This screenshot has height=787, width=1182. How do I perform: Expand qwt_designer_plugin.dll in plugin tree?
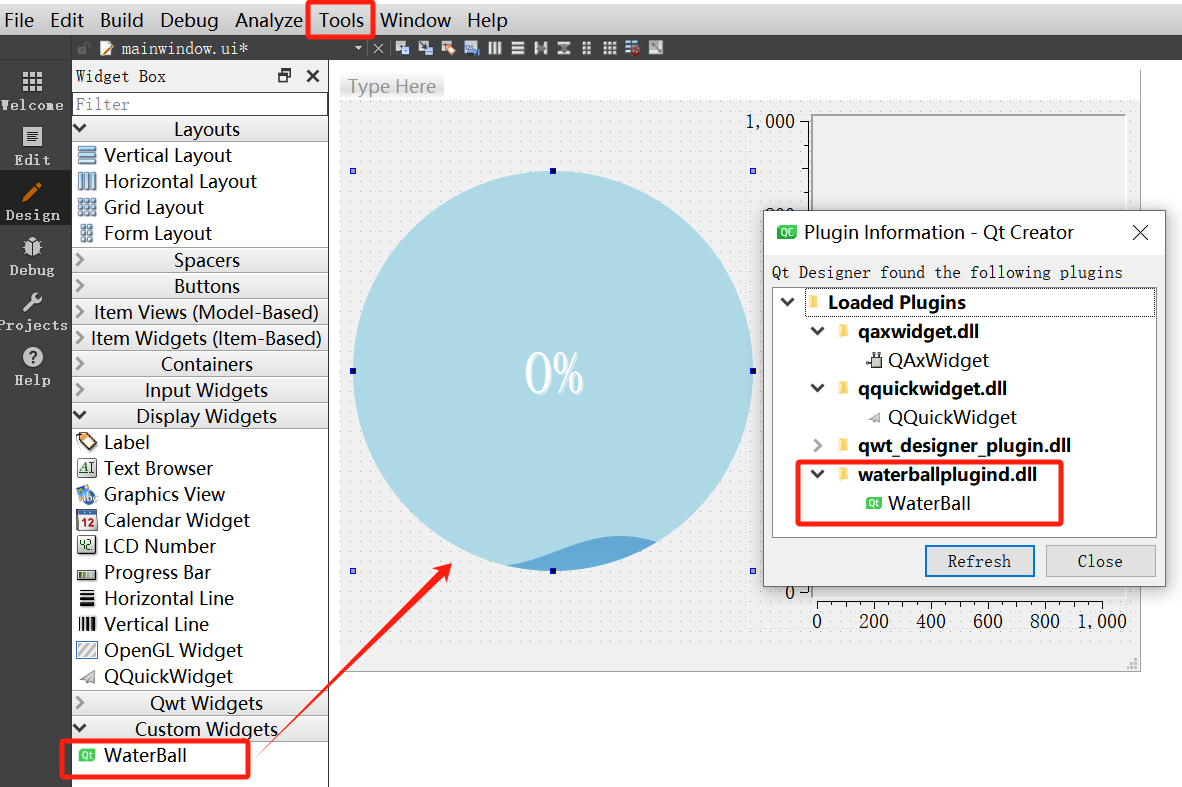click(818, 446)
